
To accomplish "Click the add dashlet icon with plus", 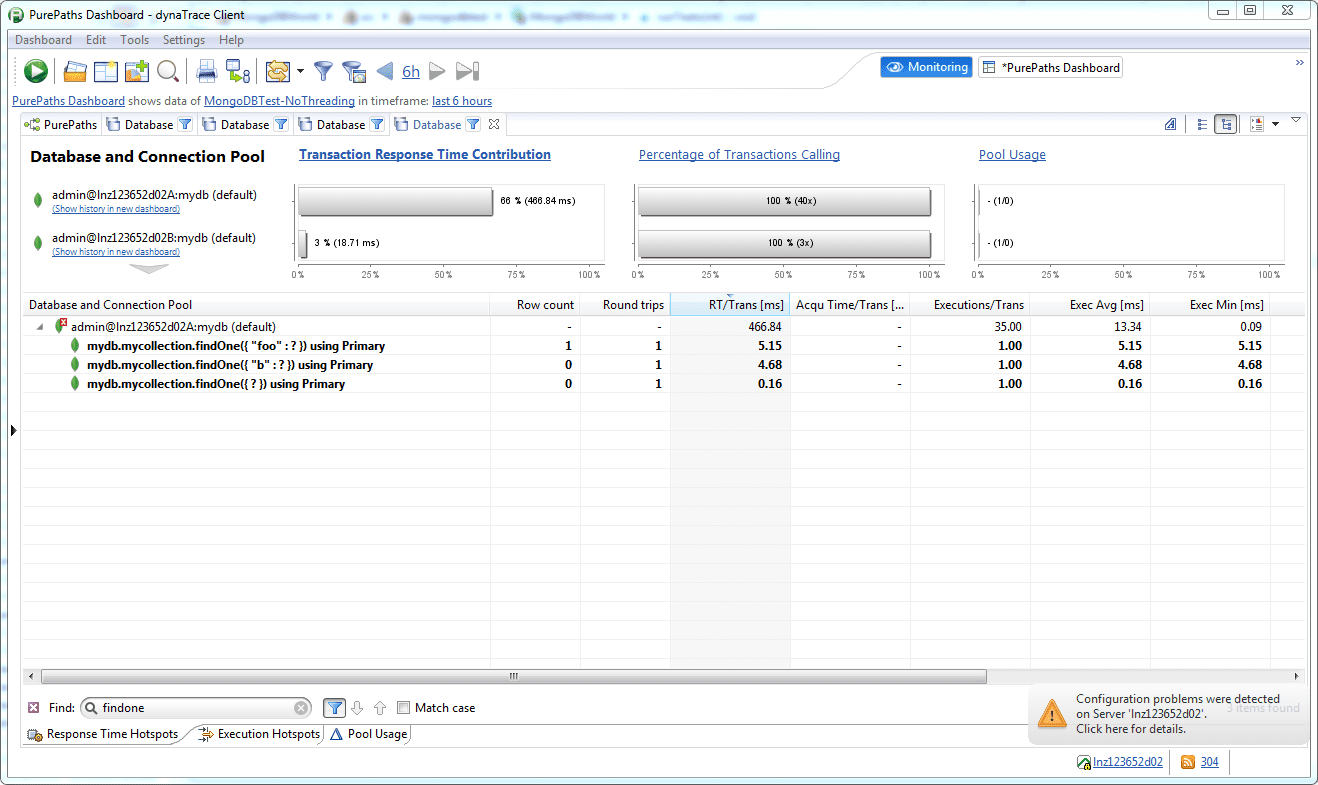I will (136, 71).
